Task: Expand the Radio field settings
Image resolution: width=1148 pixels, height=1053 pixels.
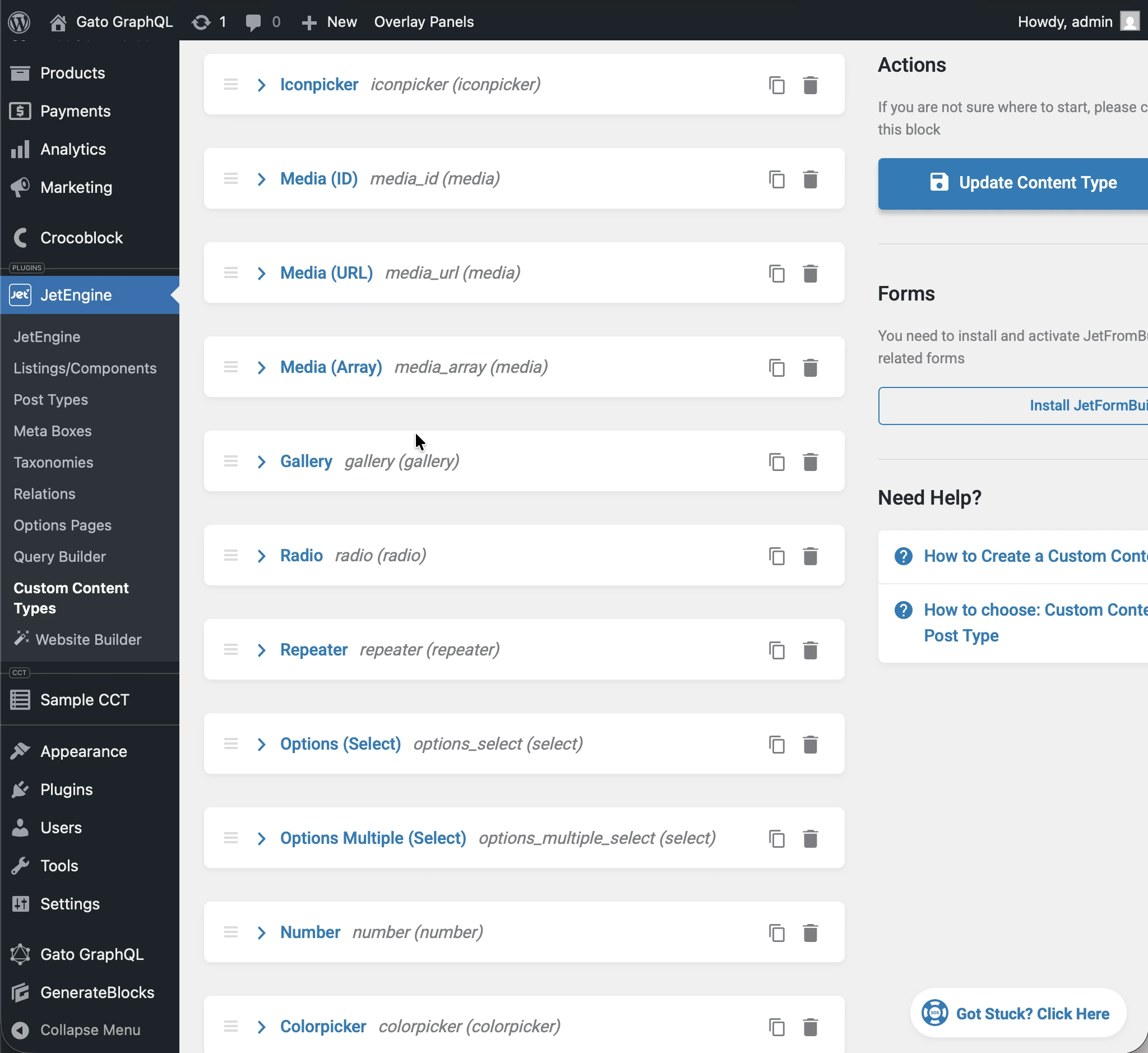Action: pos(262,556)
